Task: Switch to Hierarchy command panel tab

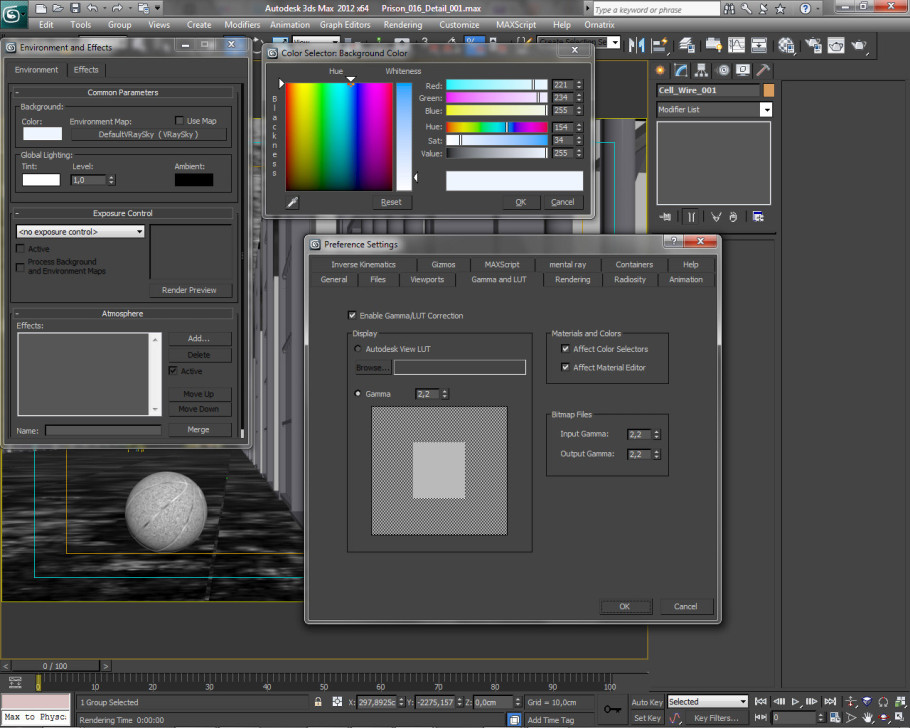Action: pos(702,70)
